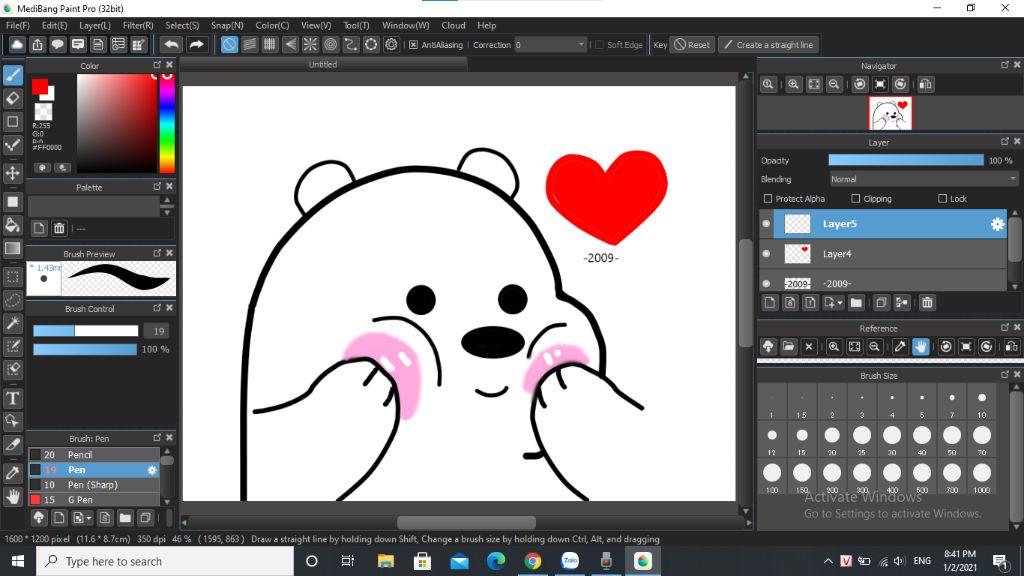Choose the Text tool
The height and width of the screenshot is (576, 1024).
13,397
